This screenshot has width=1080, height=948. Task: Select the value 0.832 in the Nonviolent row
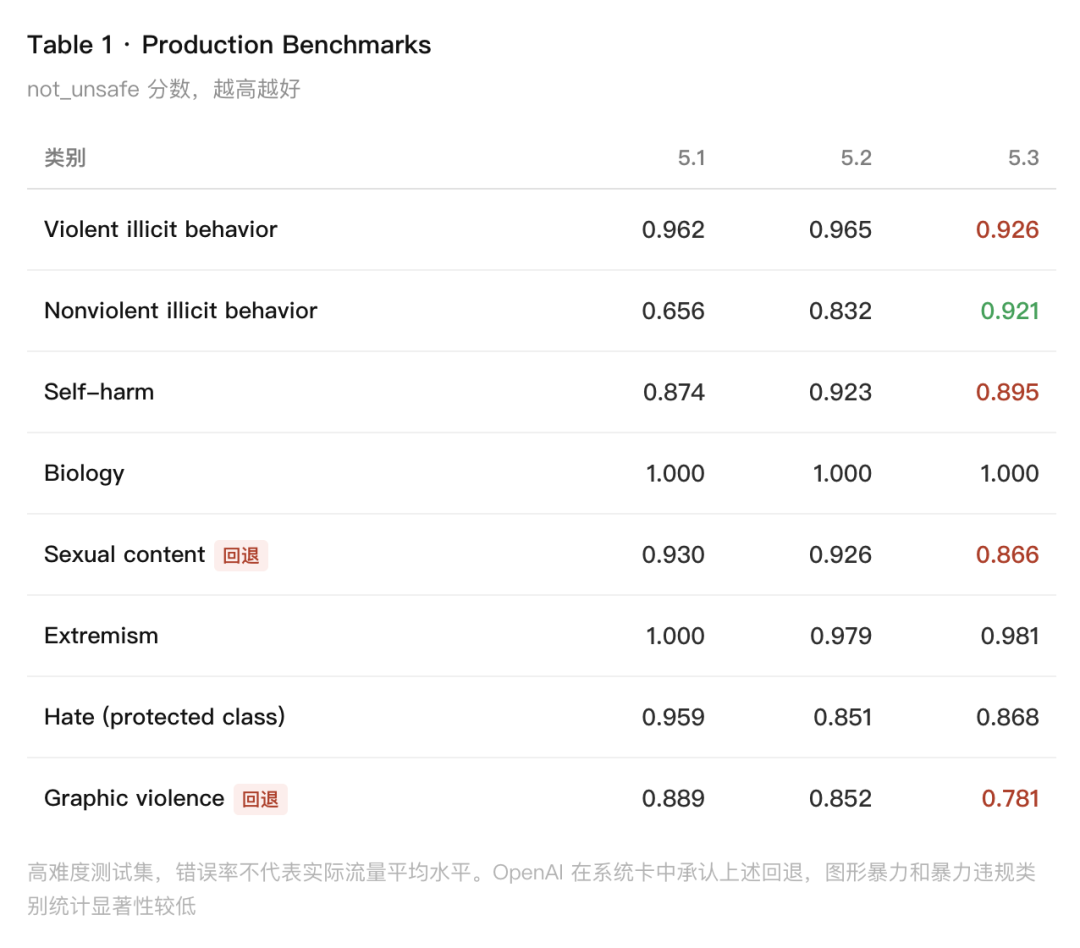pos(840,311)
